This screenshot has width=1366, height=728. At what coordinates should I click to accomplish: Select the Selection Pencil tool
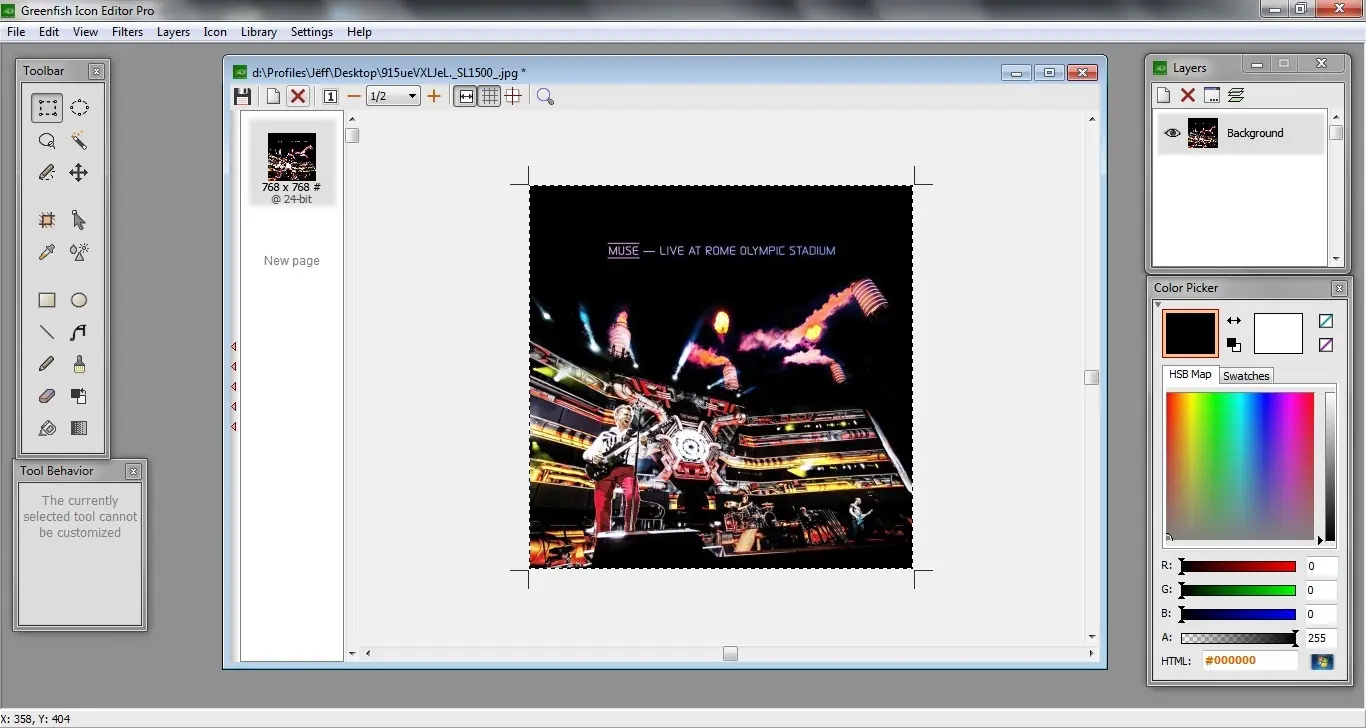[47, 173]
